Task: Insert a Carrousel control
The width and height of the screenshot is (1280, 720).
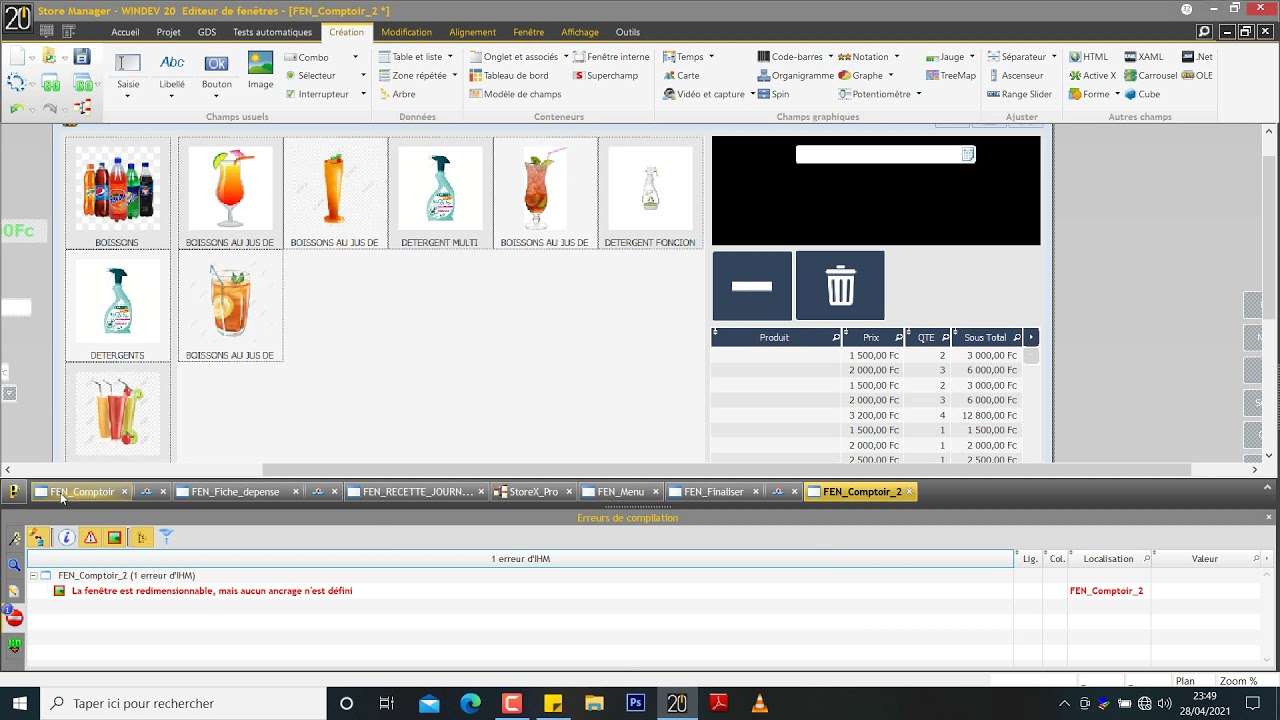Action: 1150,75
